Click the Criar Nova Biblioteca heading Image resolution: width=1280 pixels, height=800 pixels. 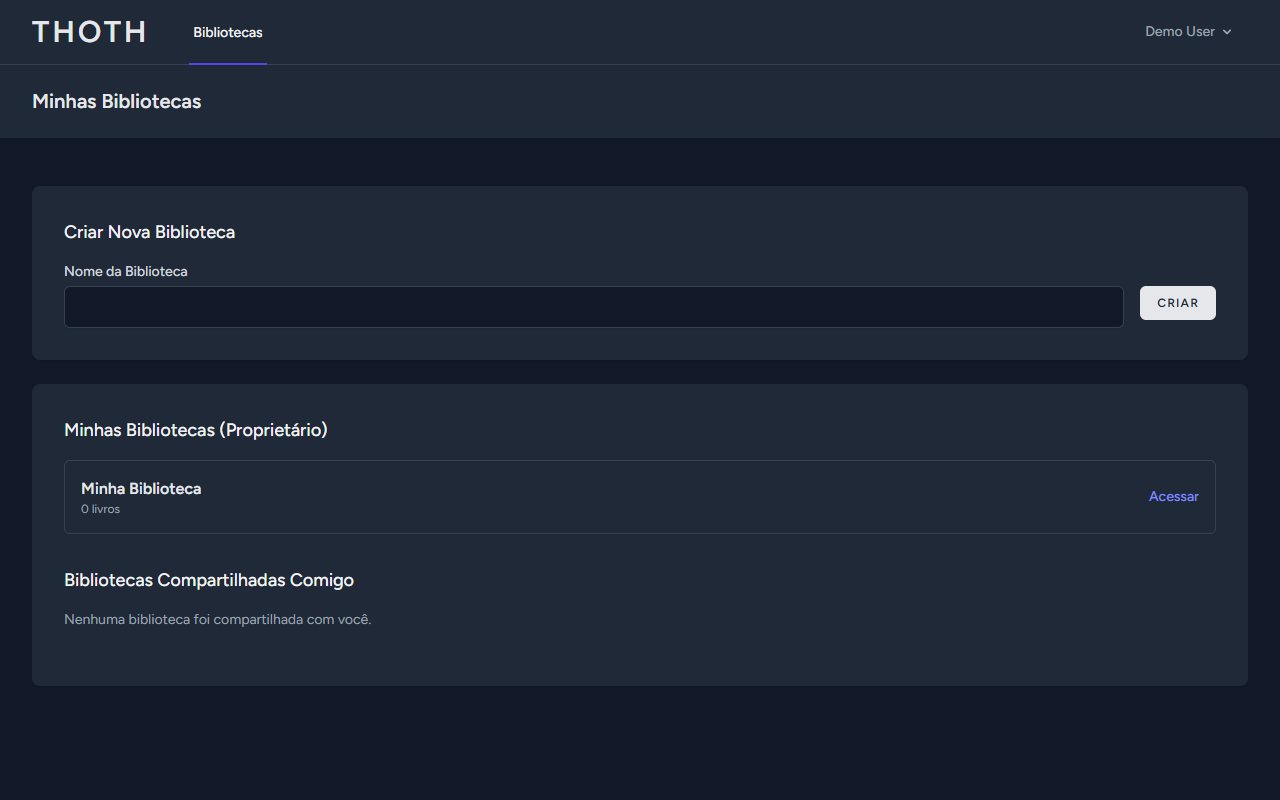tap(150, 232)
